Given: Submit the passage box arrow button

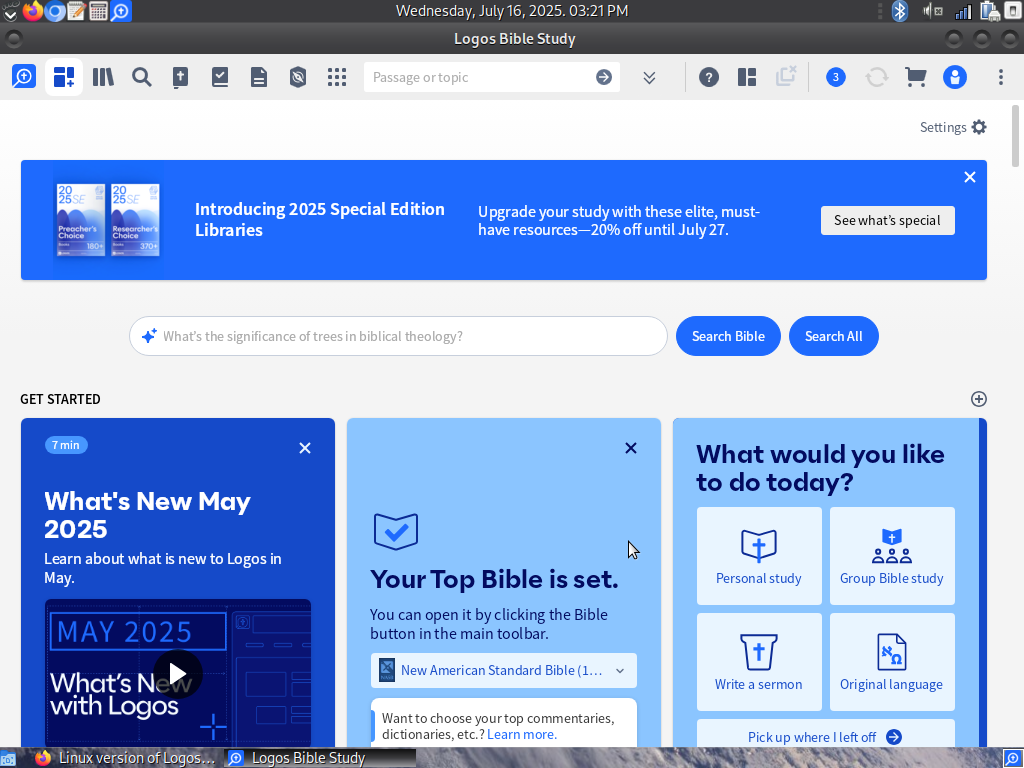Looking at the screenshot, I should click(x=604, y=77).
